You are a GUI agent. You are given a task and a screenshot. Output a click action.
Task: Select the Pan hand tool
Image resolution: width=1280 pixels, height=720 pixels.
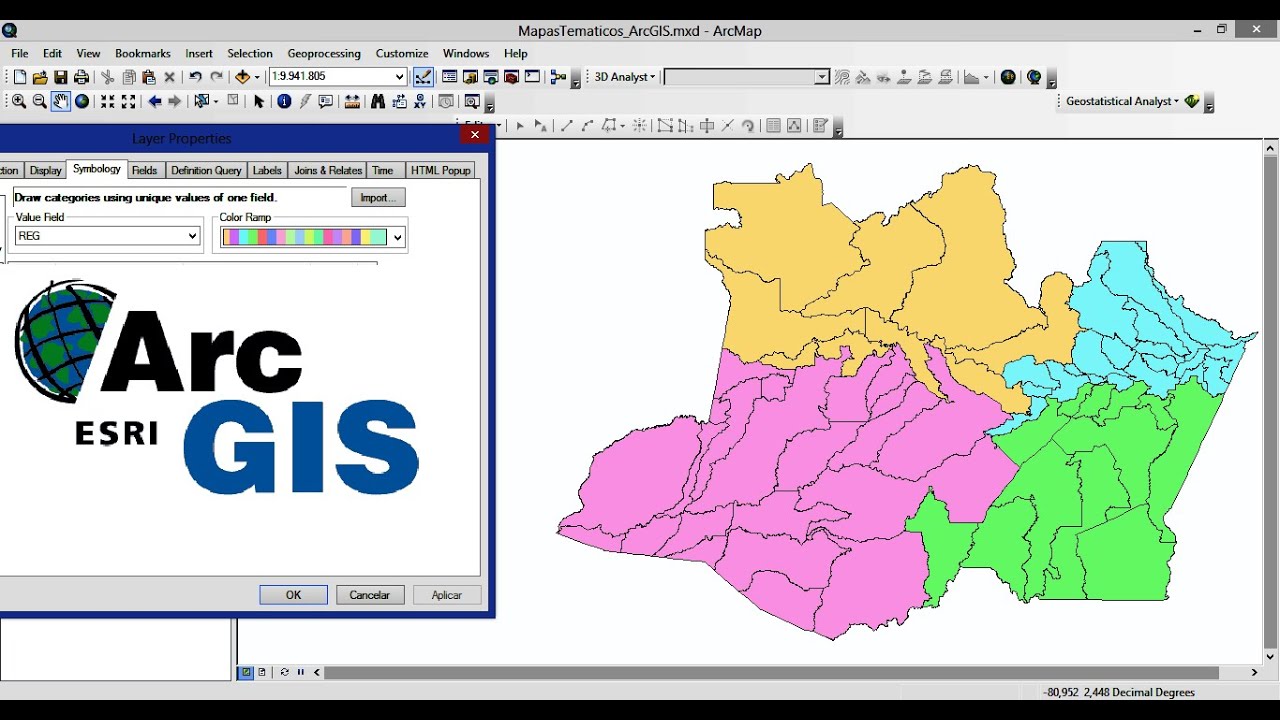[61, 101]
